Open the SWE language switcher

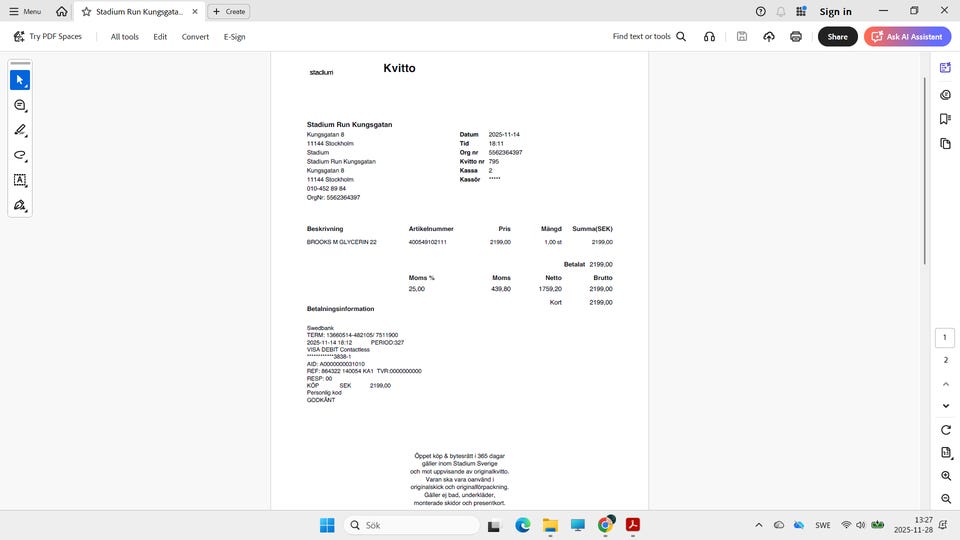coord(823,525)
